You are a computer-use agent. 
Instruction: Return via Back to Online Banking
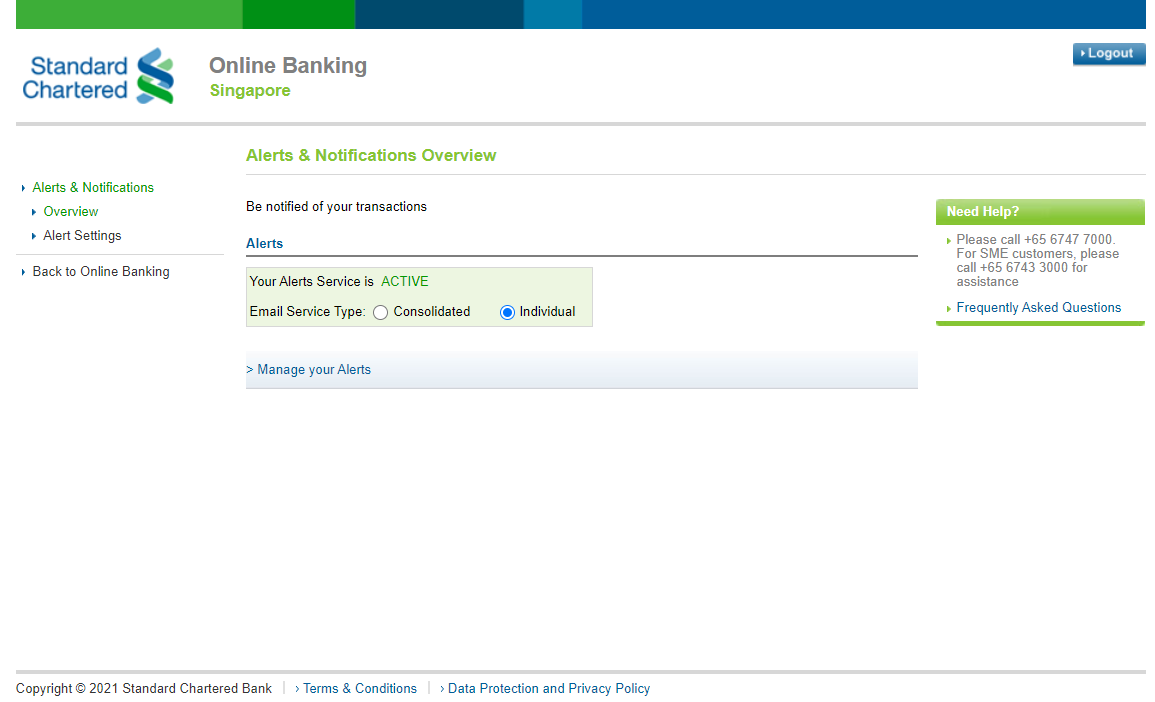[x=101, y=272]
